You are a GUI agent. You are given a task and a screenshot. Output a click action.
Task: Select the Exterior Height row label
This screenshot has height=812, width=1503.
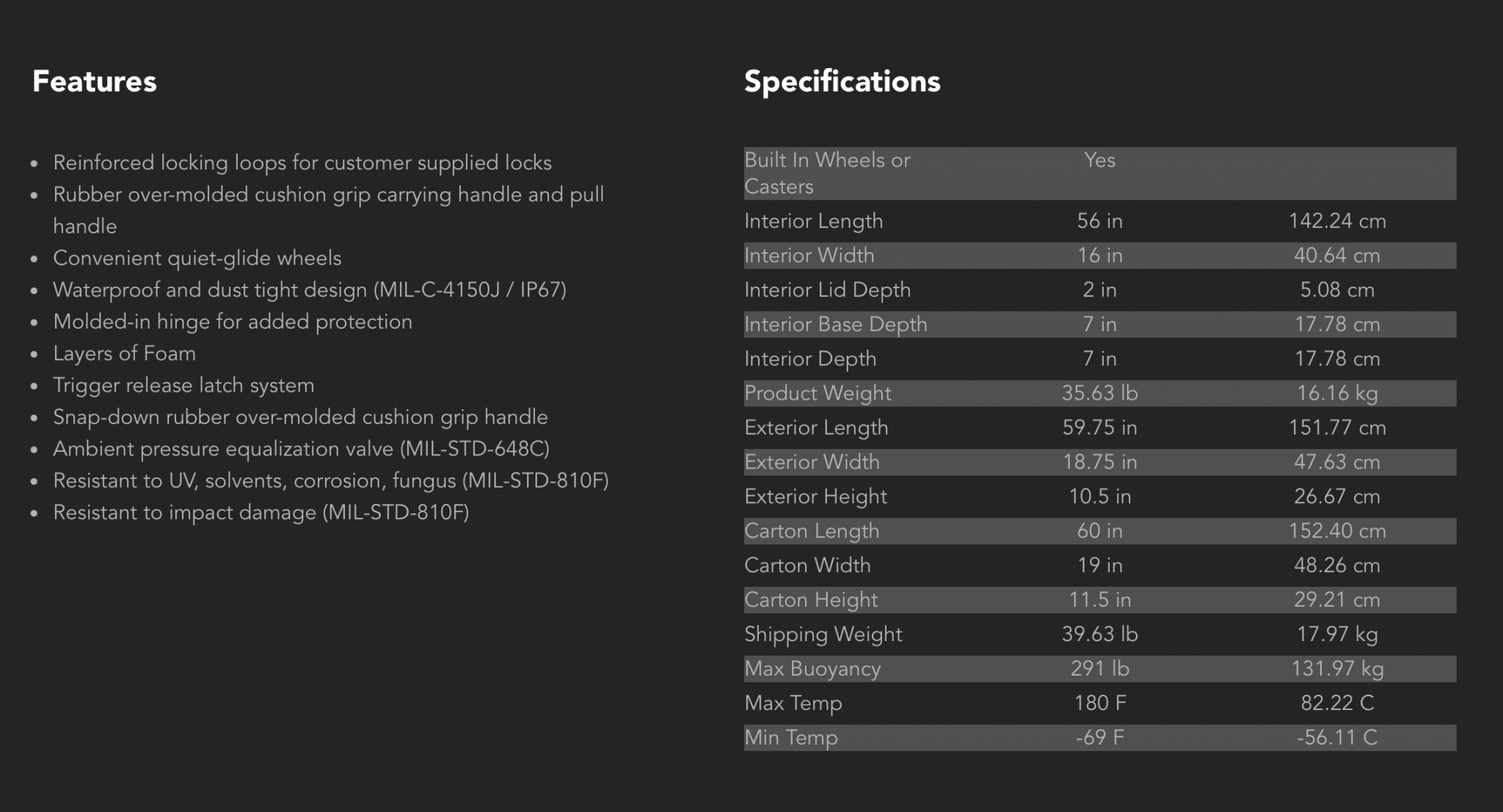(x=815, y=497)
